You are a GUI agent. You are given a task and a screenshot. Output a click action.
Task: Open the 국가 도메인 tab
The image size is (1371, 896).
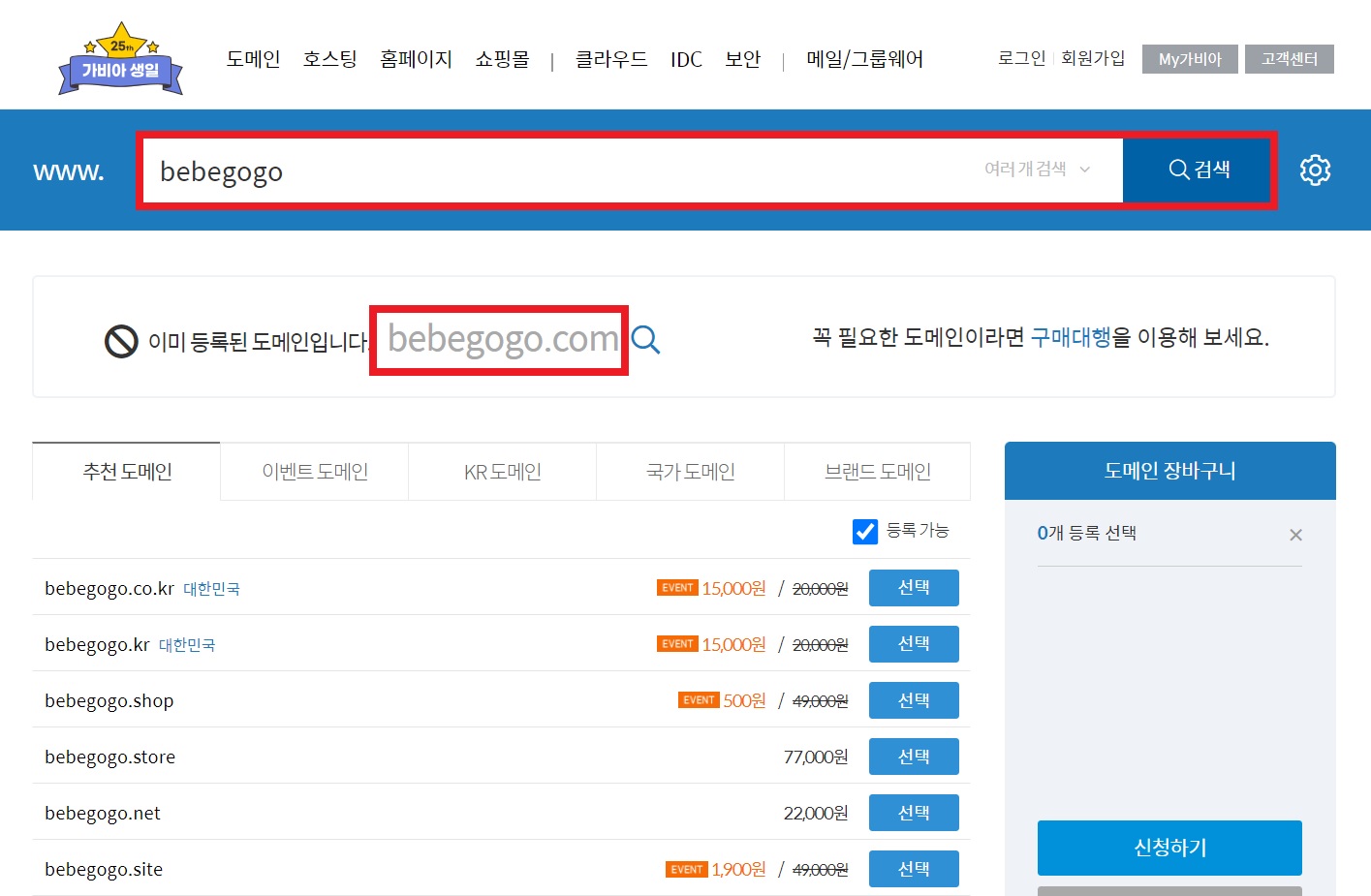[689, 472]
